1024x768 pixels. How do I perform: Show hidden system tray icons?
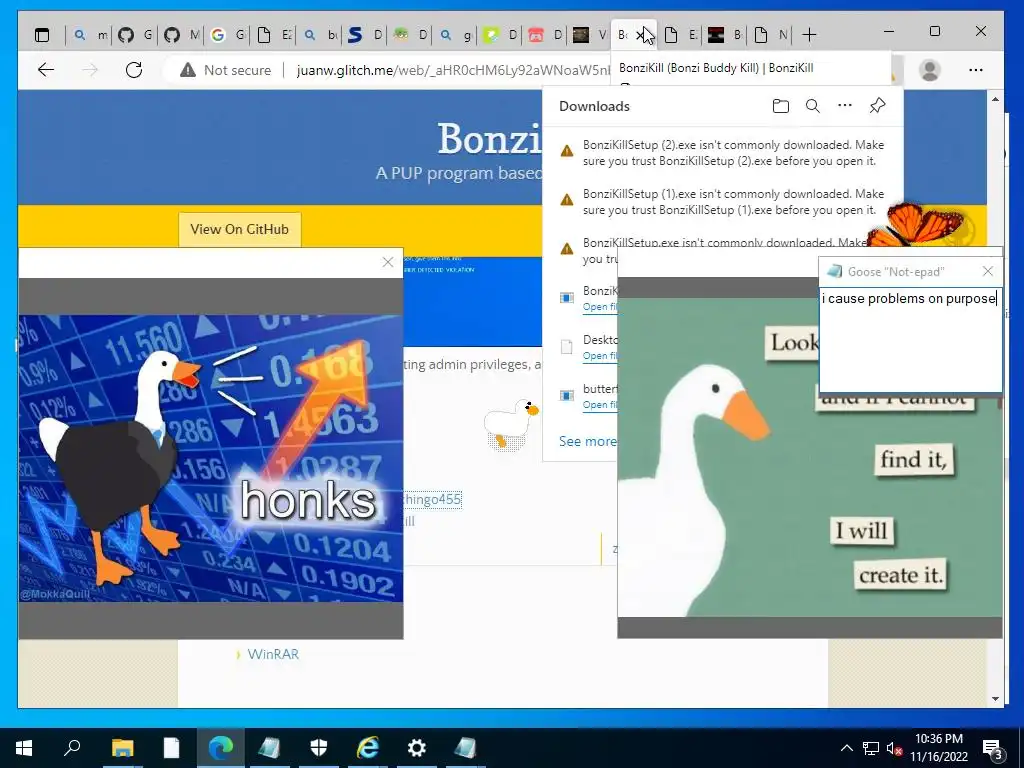click(846, 748)
